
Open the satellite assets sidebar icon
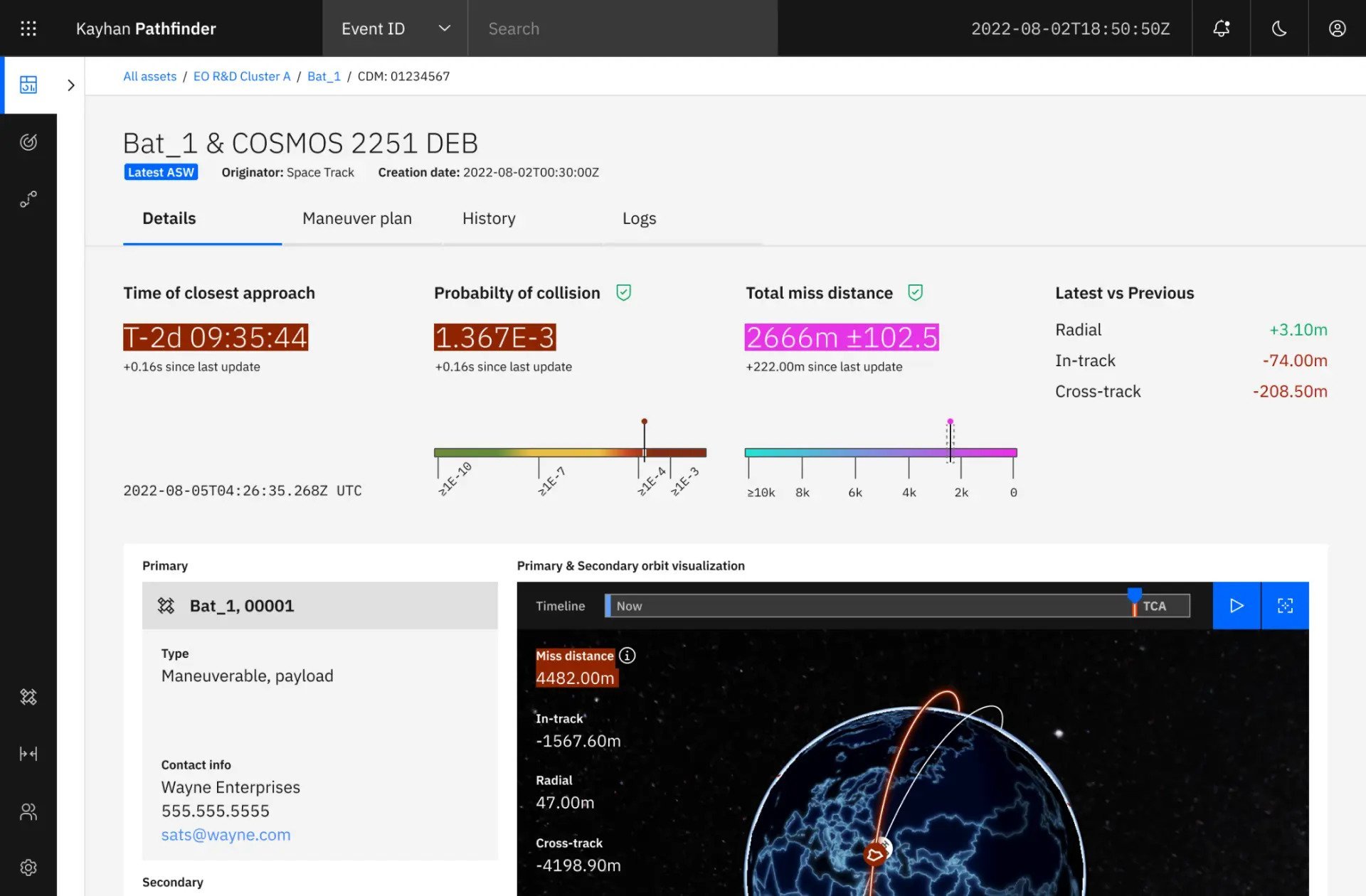tap(28, 697)
